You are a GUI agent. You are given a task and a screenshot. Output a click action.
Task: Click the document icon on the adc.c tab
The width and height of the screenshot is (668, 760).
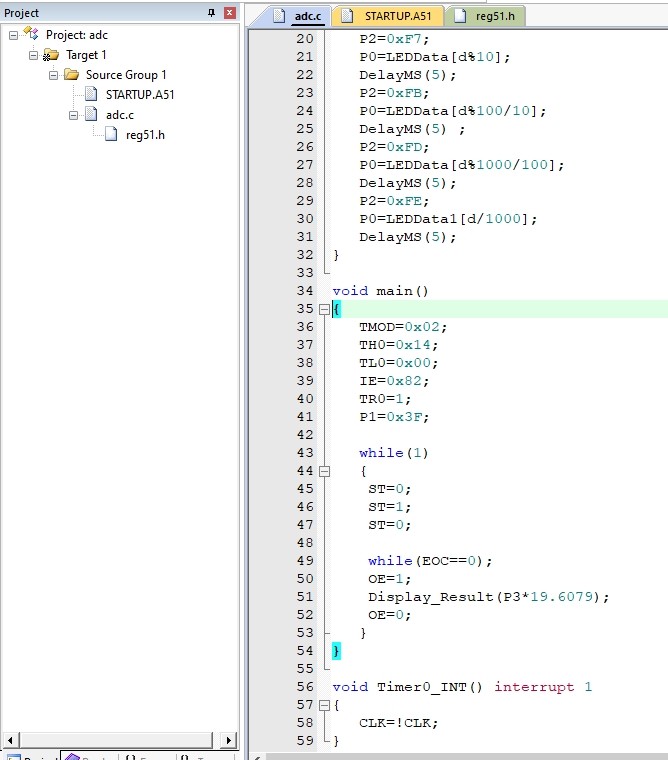tap(279, 16)
